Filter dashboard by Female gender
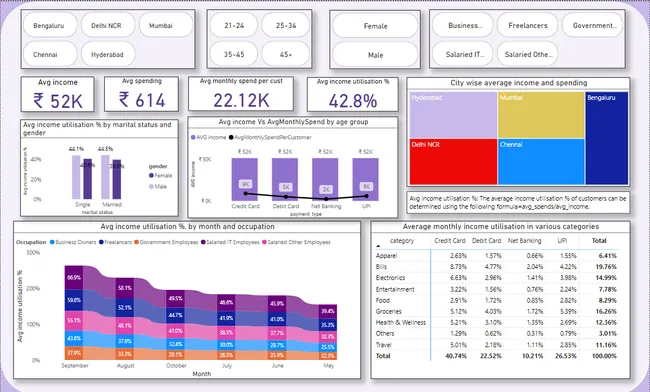 click(375, 26)
